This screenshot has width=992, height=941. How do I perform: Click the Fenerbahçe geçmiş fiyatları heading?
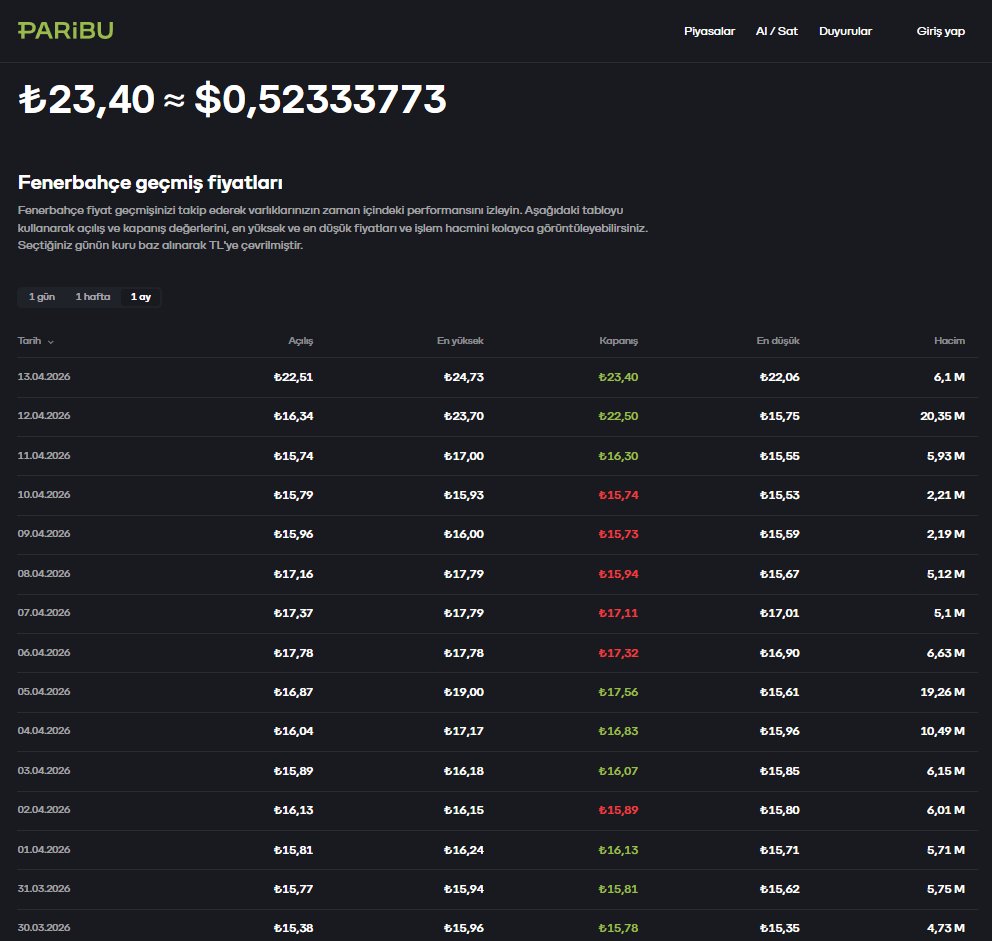tap(150, 183)
